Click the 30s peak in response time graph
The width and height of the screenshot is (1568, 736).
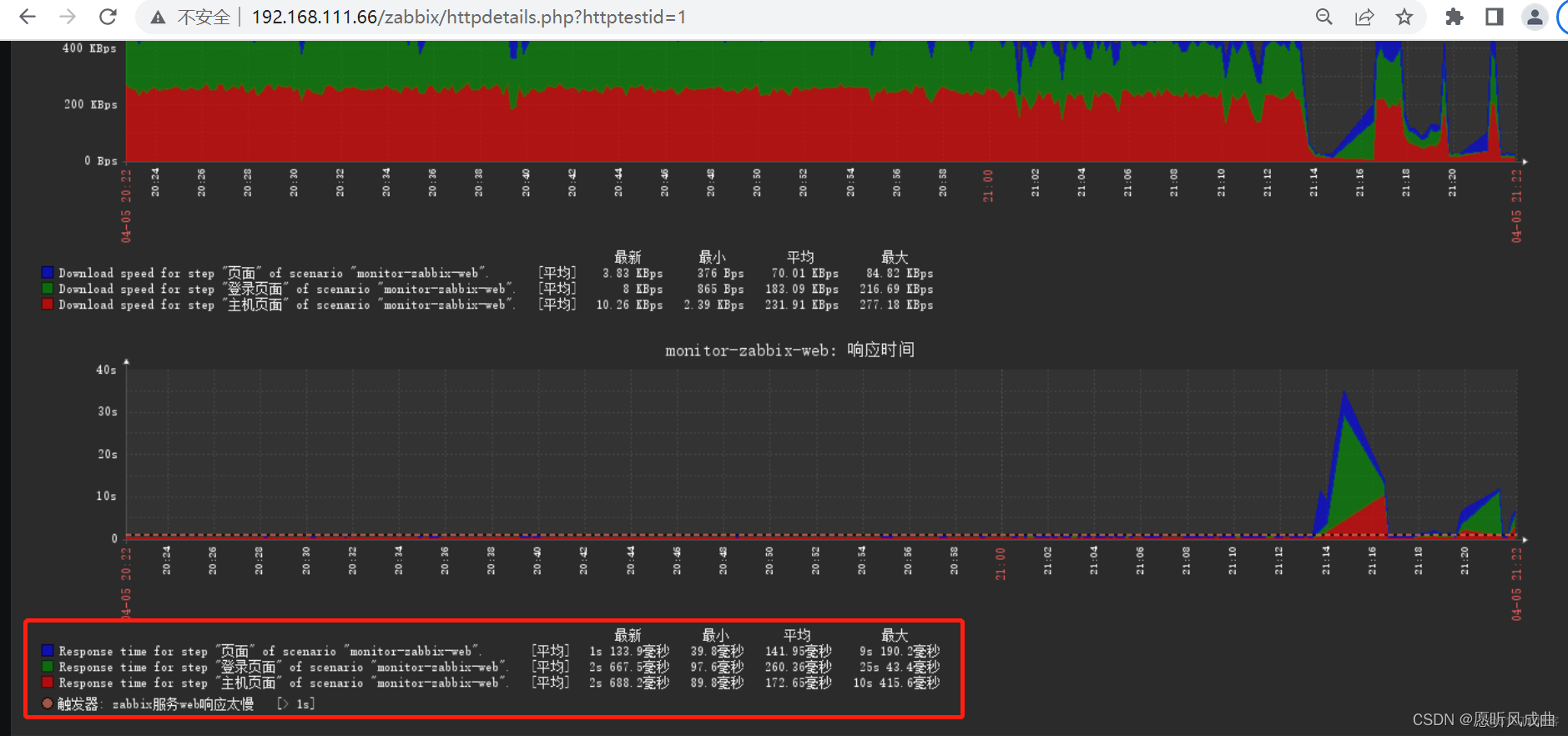pos(1344,392)
